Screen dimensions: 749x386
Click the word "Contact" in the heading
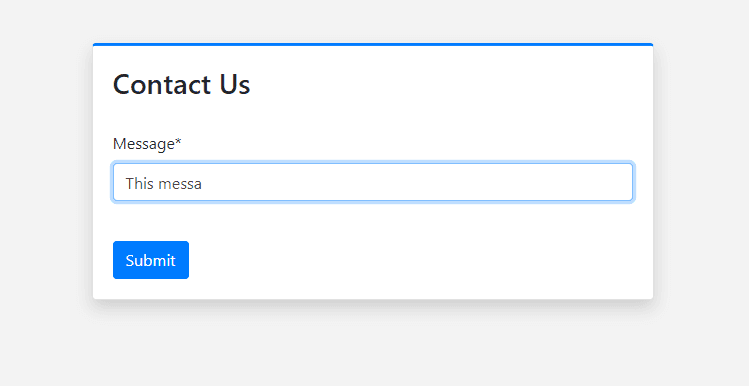[162, 85]
